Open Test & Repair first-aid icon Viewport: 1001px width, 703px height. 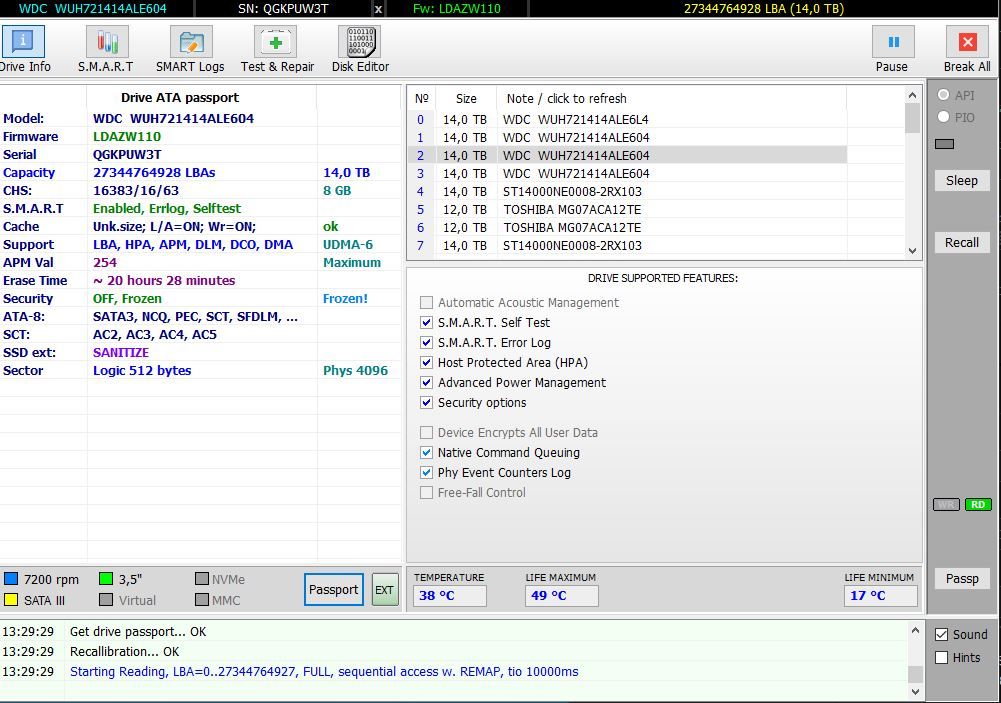(x=275, y=42)
